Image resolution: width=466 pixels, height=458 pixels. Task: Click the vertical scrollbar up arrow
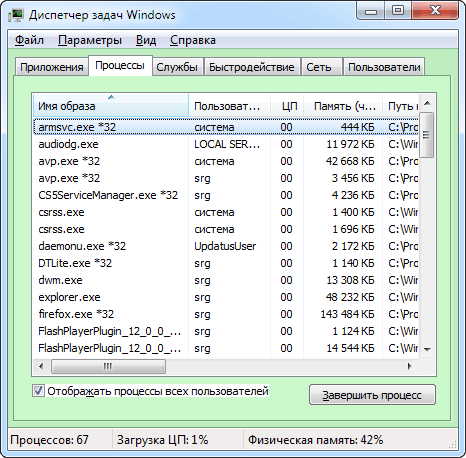point(427,103)
